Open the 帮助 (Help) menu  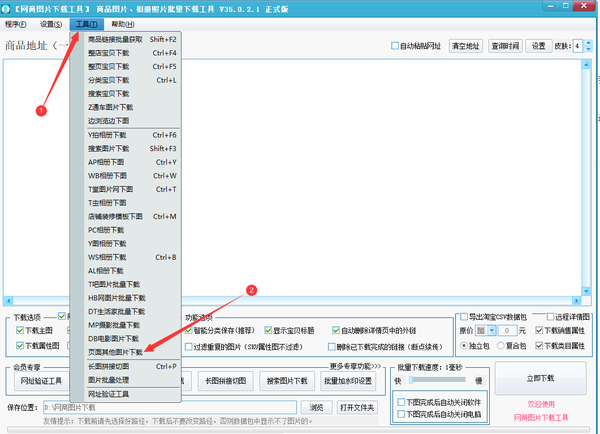tap(125, 23)
